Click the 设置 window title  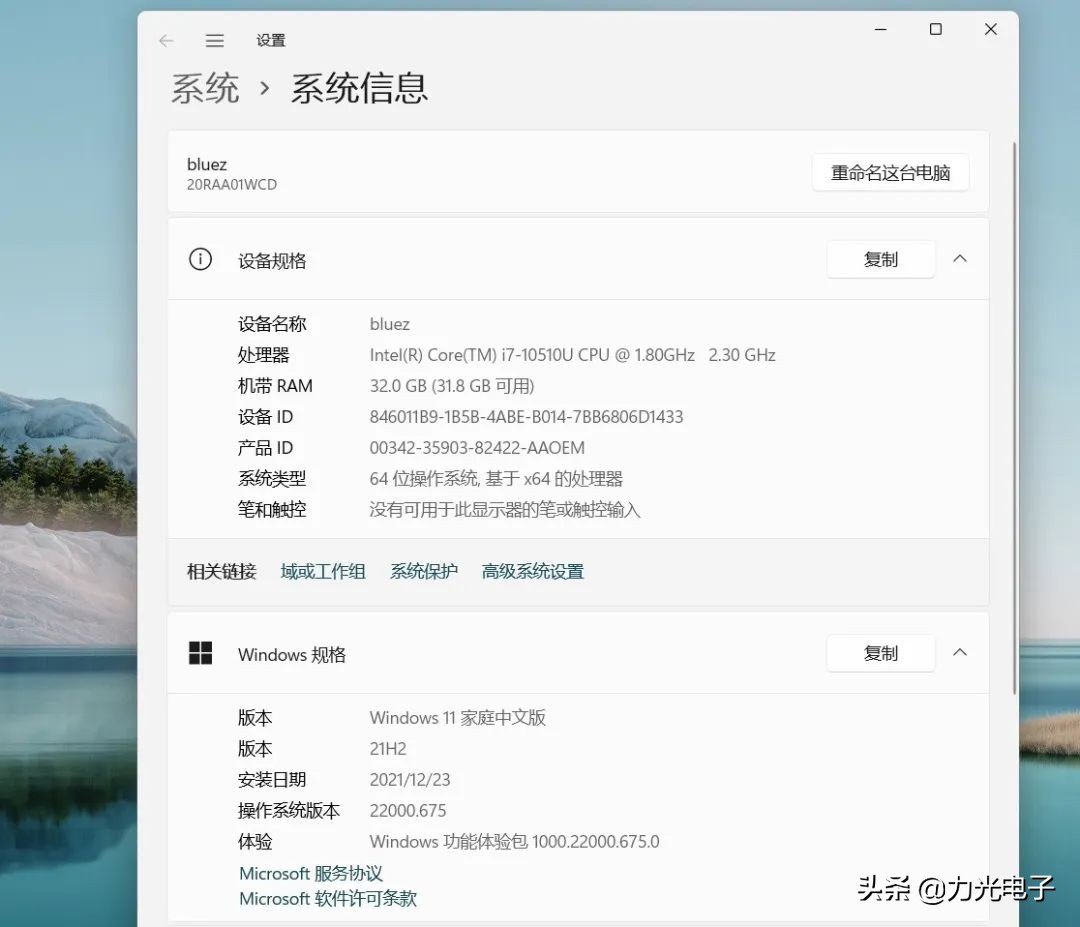tap(271, 41)
